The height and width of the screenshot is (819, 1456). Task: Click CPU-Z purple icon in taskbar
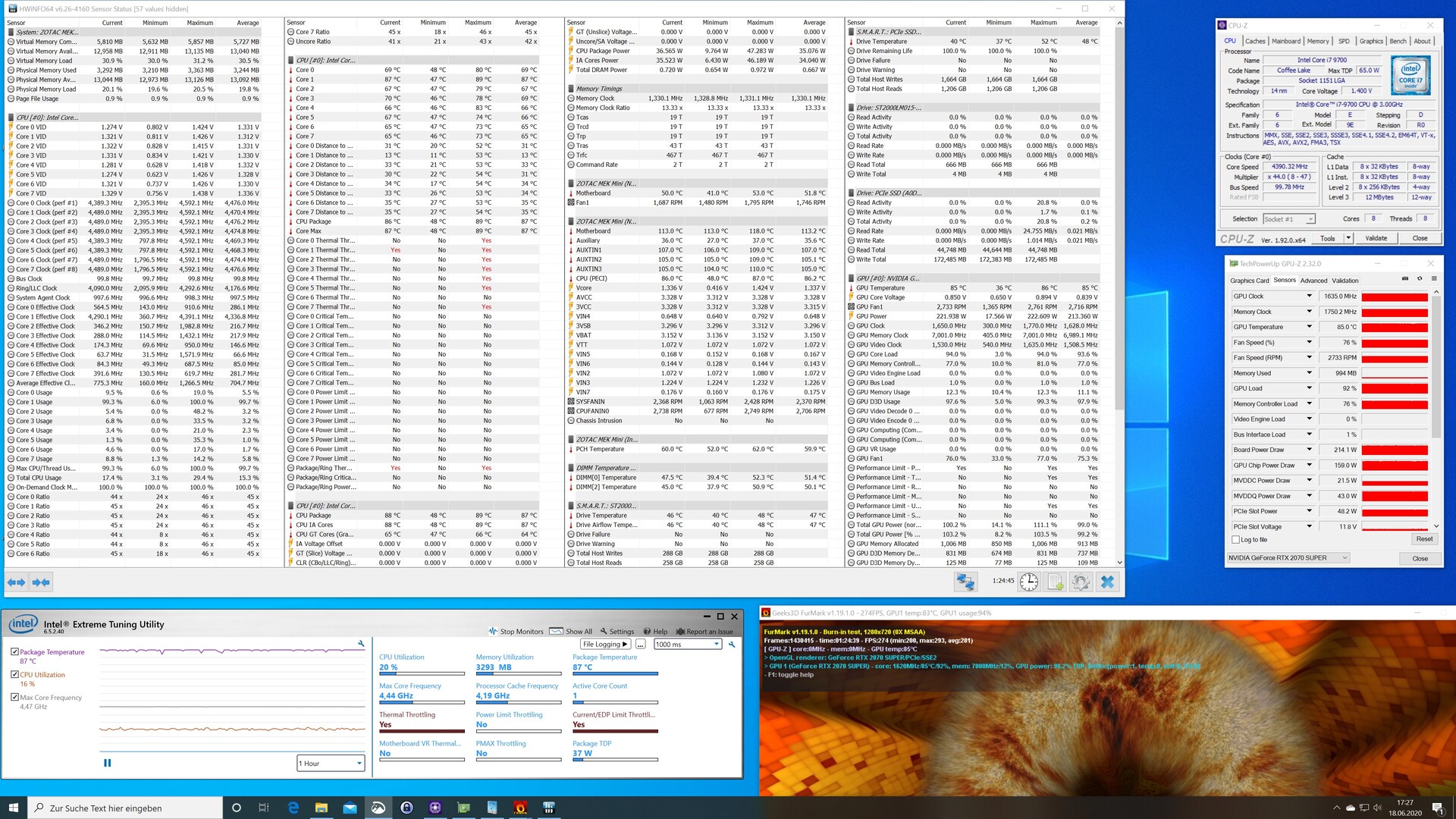click(435, 808)
